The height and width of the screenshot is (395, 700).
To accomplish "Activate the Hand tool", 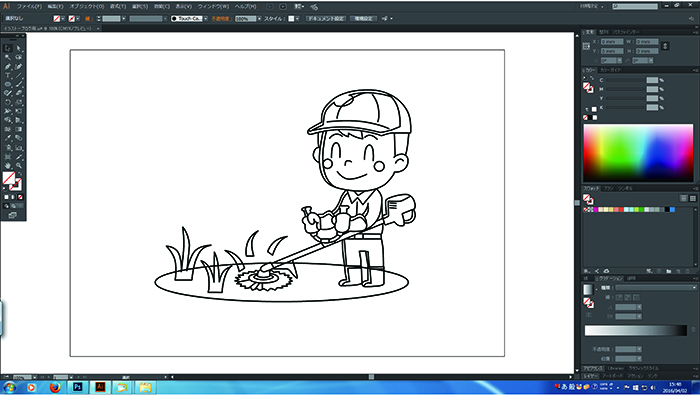I will click(x=8, y=166).
